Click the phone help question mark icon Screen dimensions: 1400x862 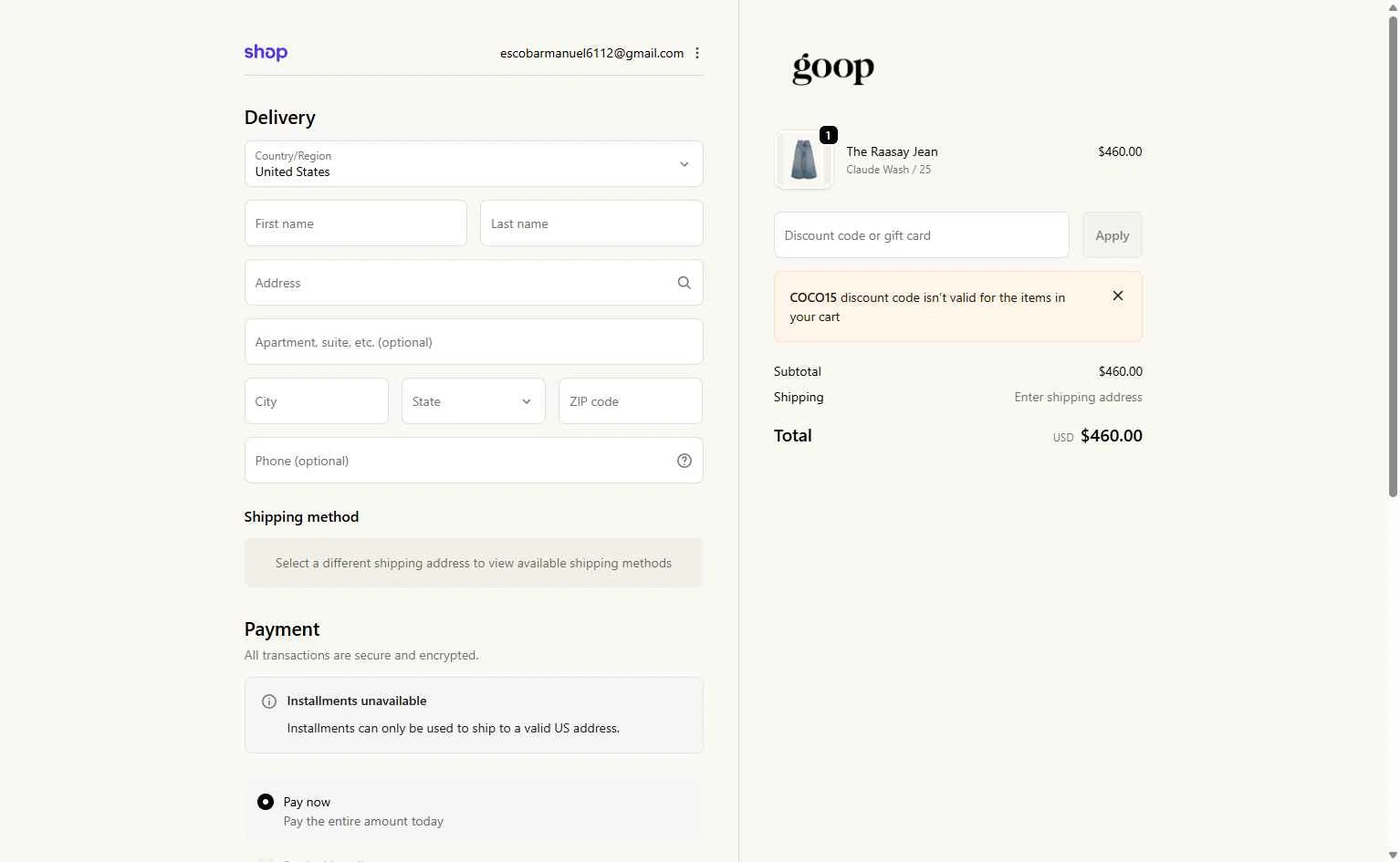684,461
